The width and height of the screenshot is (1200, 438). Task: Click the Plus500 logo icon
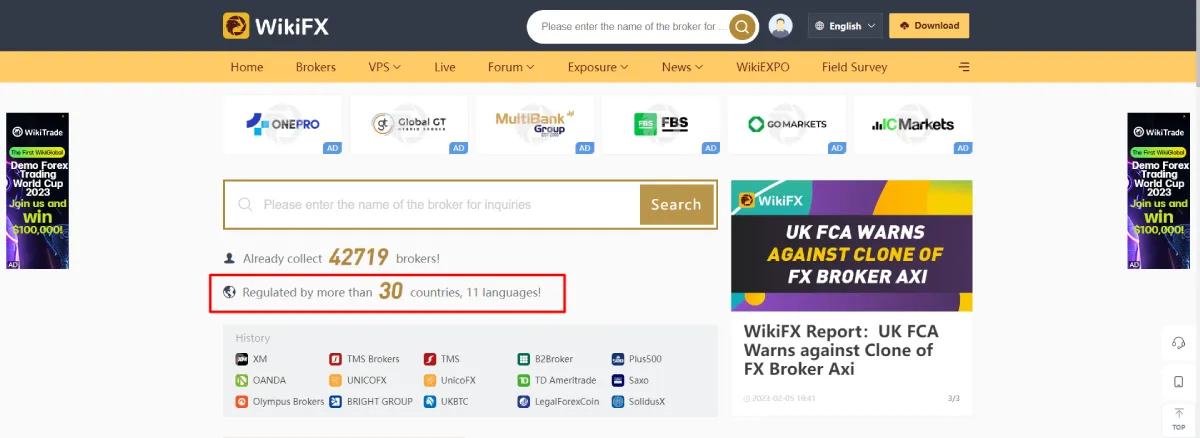617,359
